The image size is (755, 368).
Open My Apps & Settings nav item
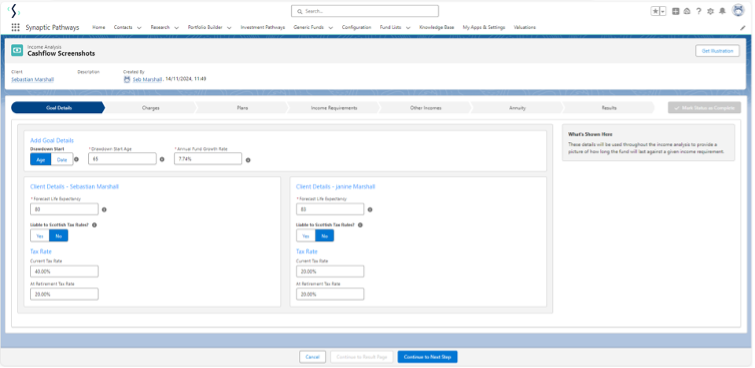[x=484, y=27]
